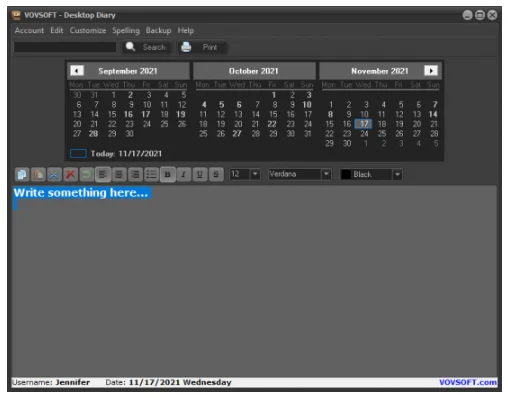Select November 8 in calendar
Screen dimensions: 508x398
(330, 114)
